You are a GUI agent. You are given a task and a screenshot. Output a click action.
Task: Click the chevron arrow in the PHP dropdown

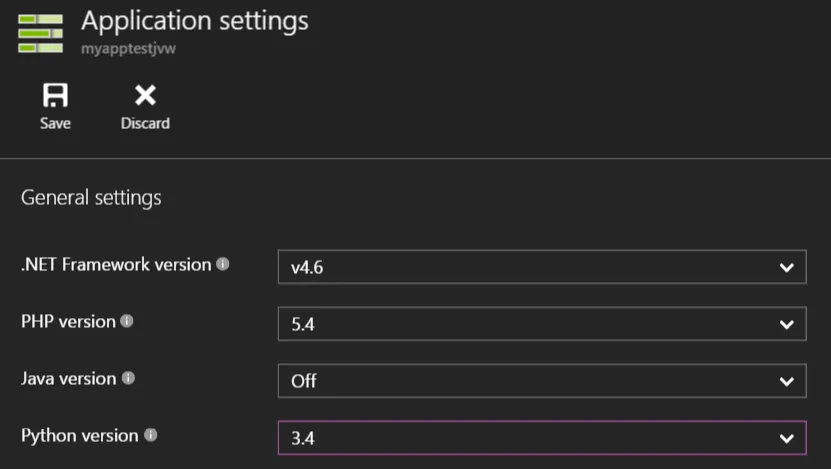(x=785, y=325)
